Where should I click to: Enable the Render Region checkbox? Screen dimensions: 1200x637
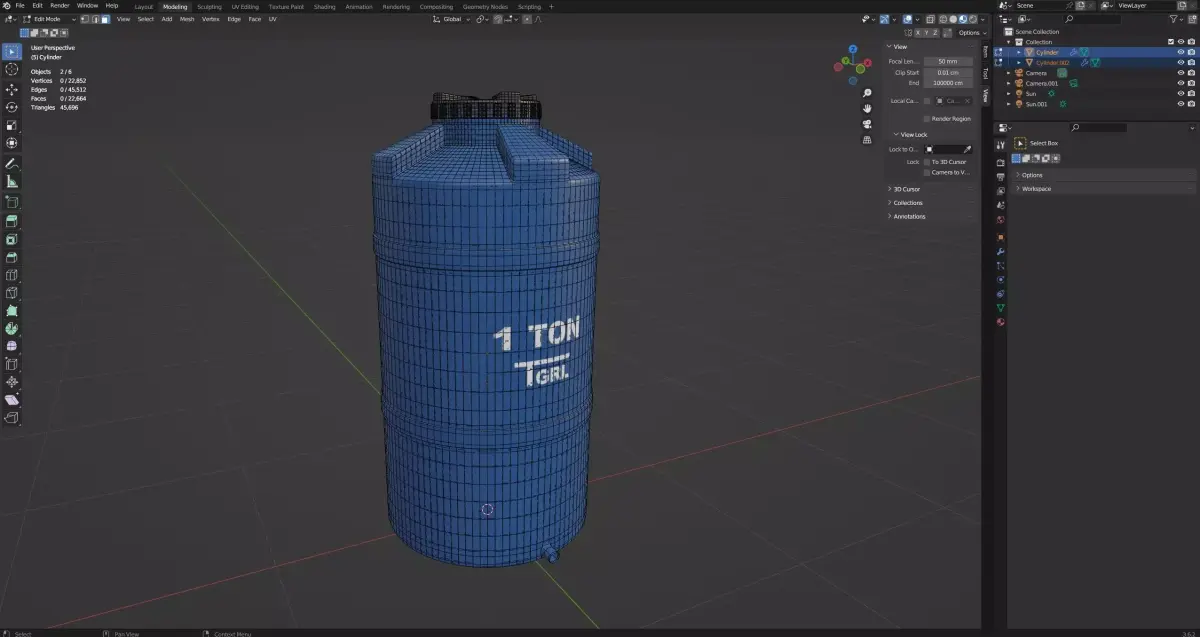pyautogui.click(x=927, y=119)
